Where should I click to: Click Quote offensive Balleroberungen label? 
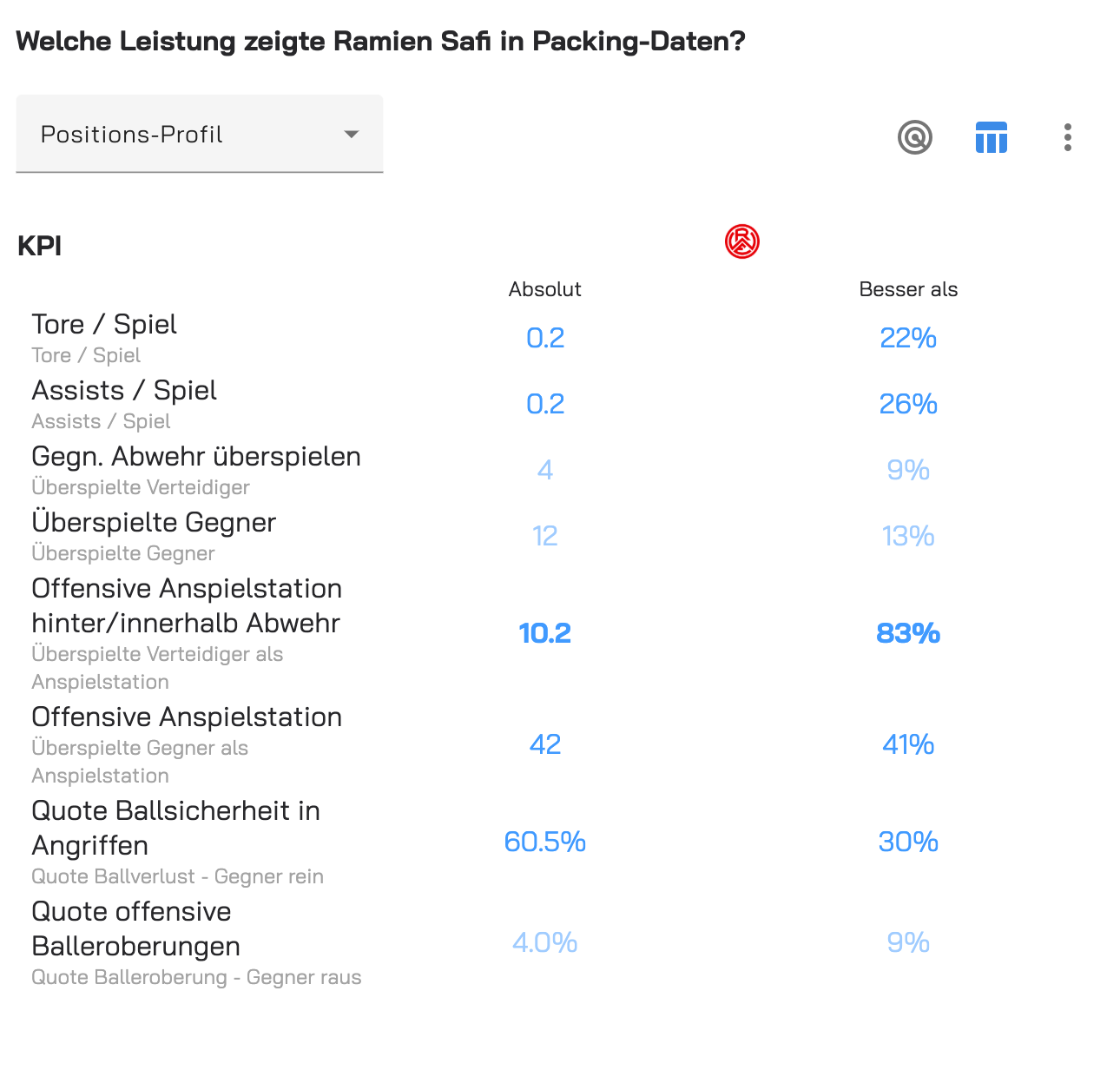[x=135, y=928]
